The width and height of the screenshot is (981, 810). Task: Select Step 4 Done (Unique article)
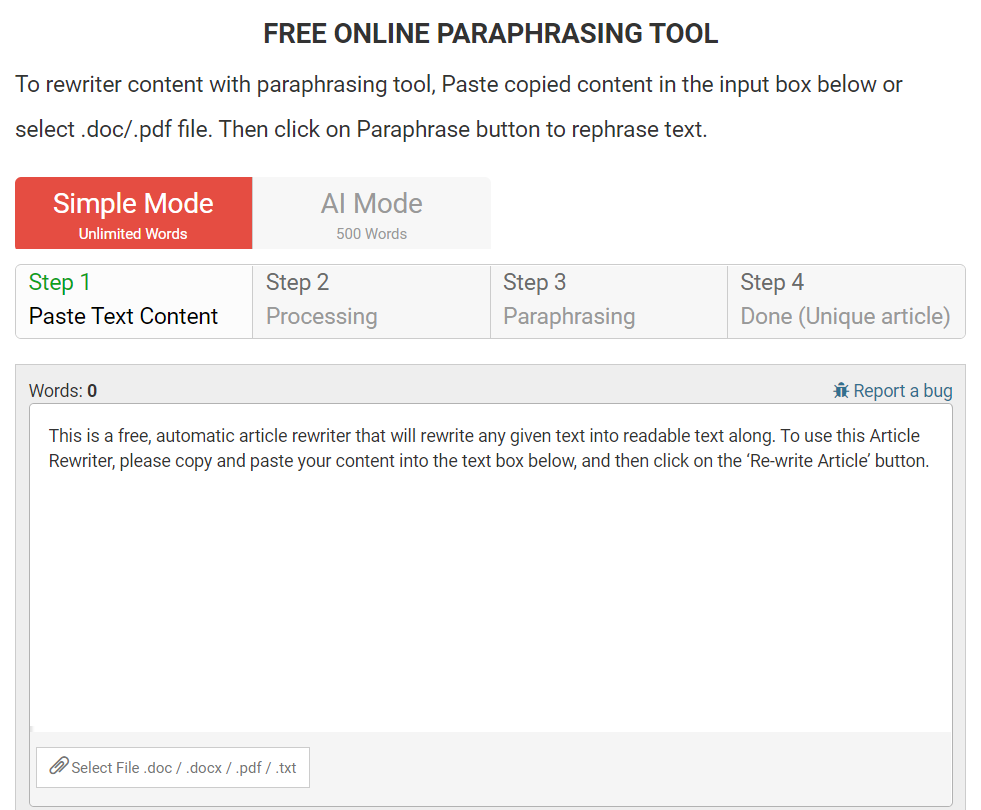coord(845,301)
